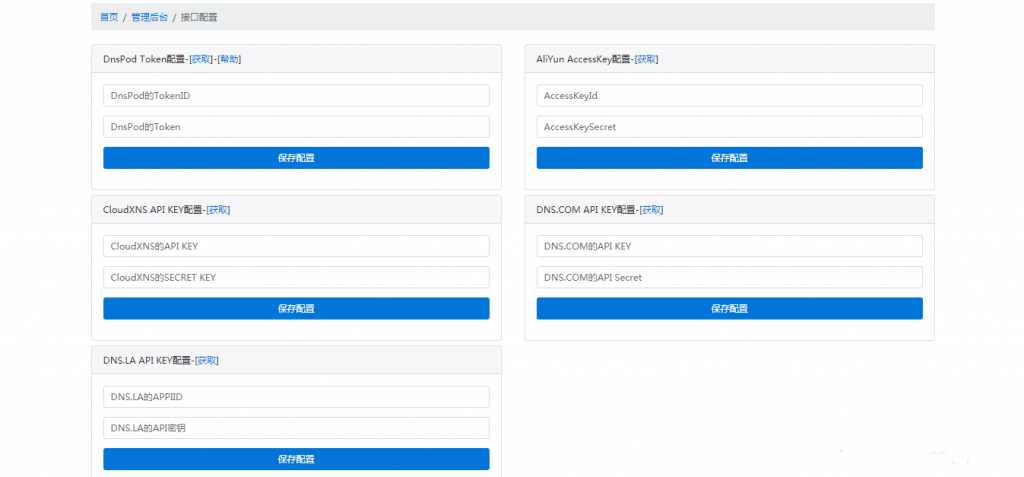This screenshot has width=1024, height=477.
Task: Click the 首页 breadcrumb link
Action: pos(109,17)
